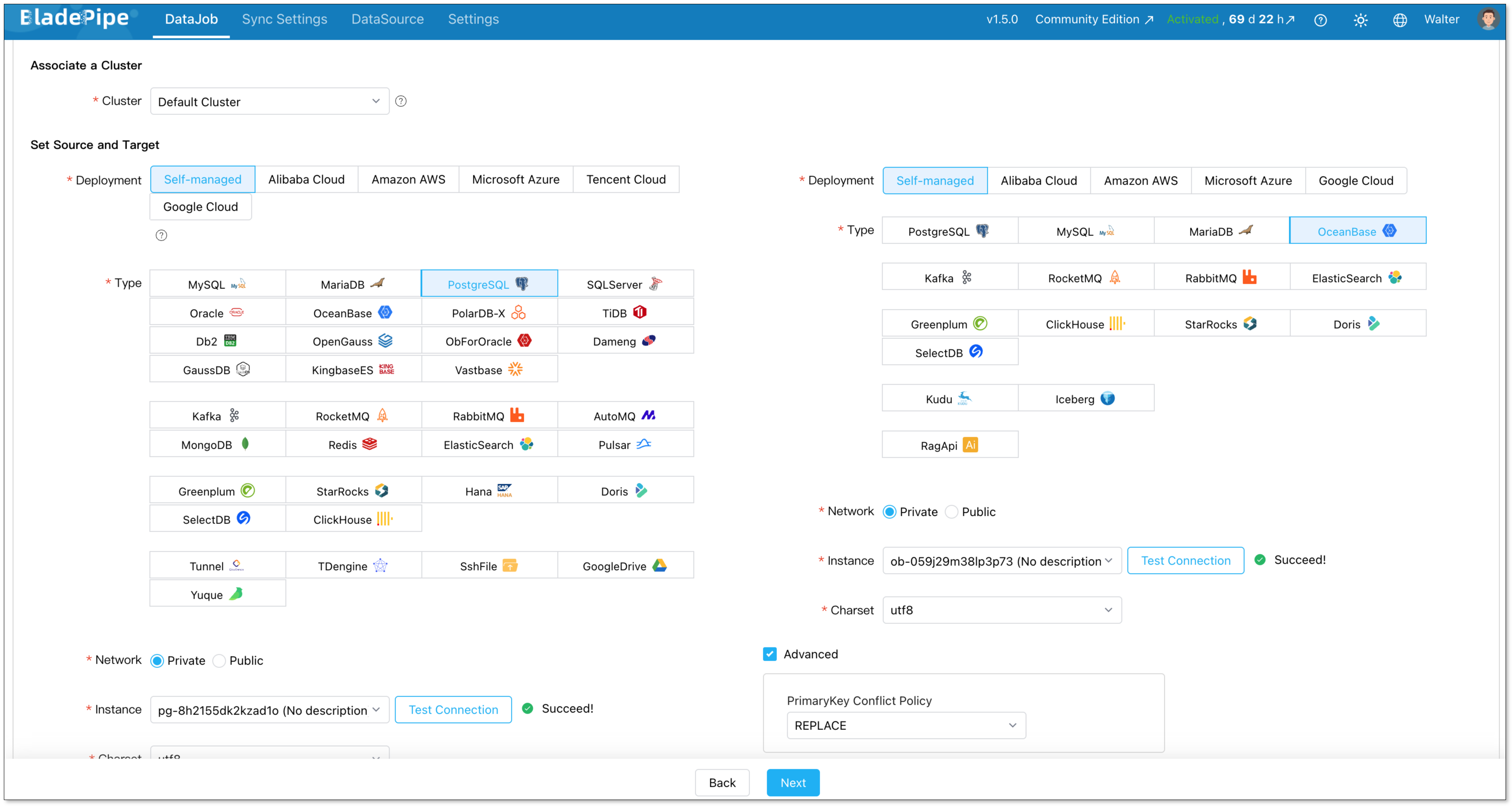Open source Instance pg-8h2155dk2kzad1o dropdown
The width and height of the screenshot is (1512, 806).
click(269, 709)
